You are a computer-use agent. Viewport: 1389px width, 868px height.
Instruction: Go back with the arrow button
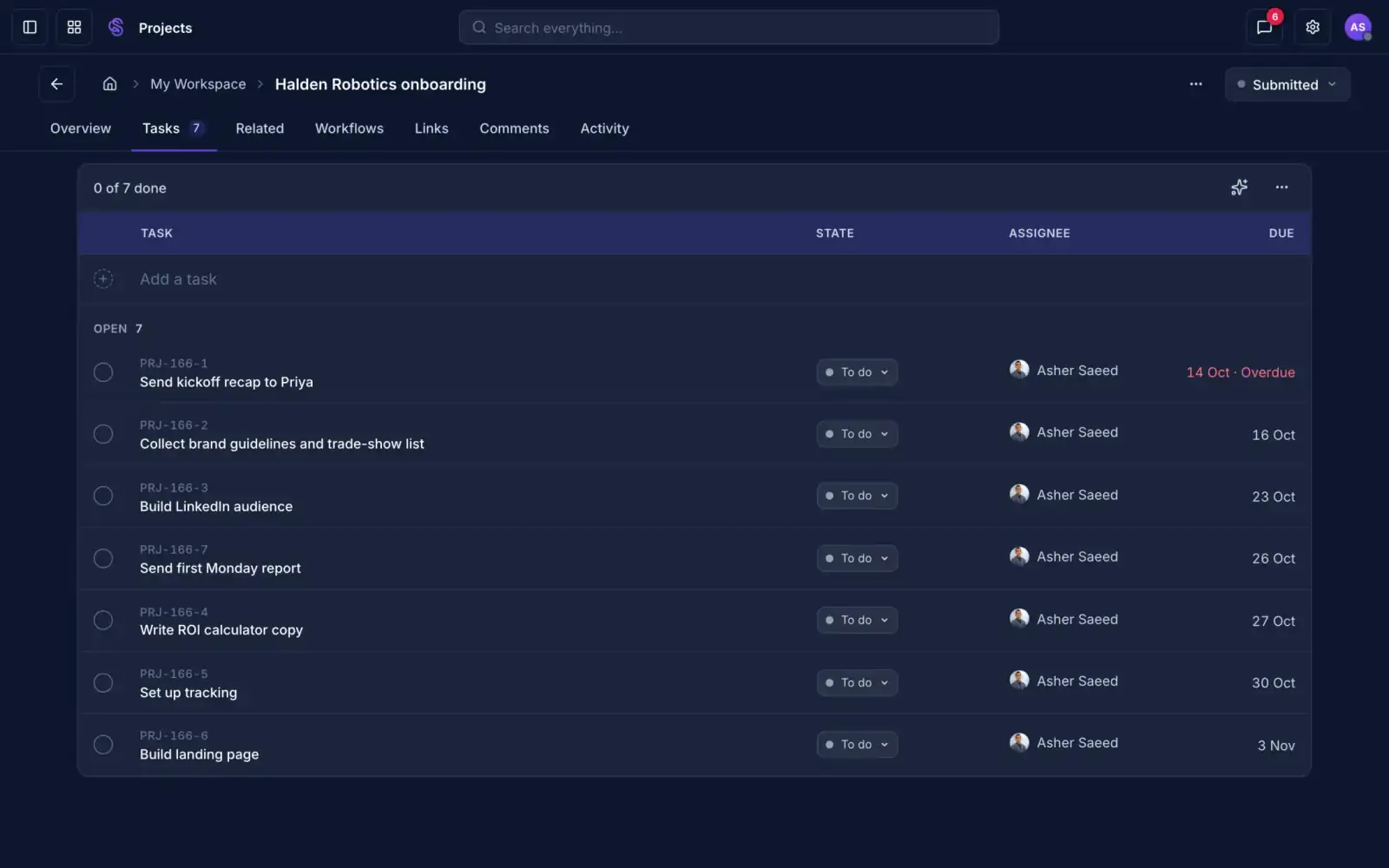pos(56,84)
